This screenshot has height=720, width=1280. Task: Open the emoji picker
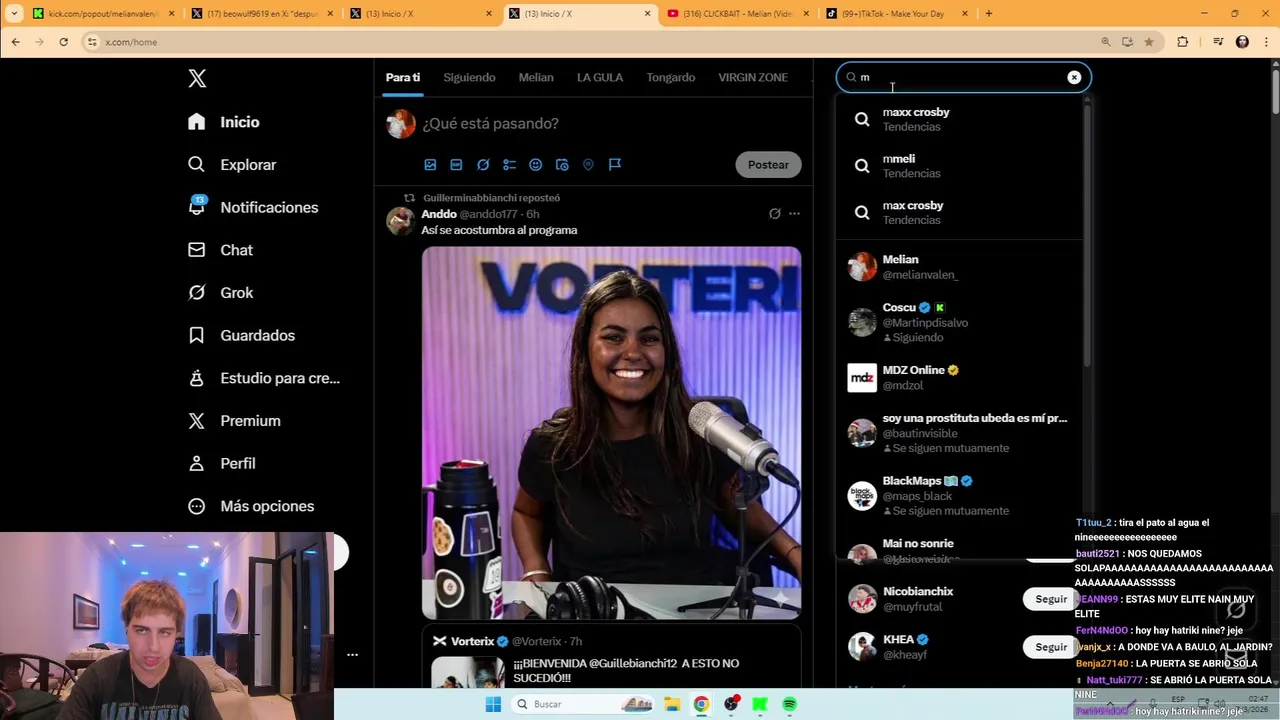coord(535,165)
